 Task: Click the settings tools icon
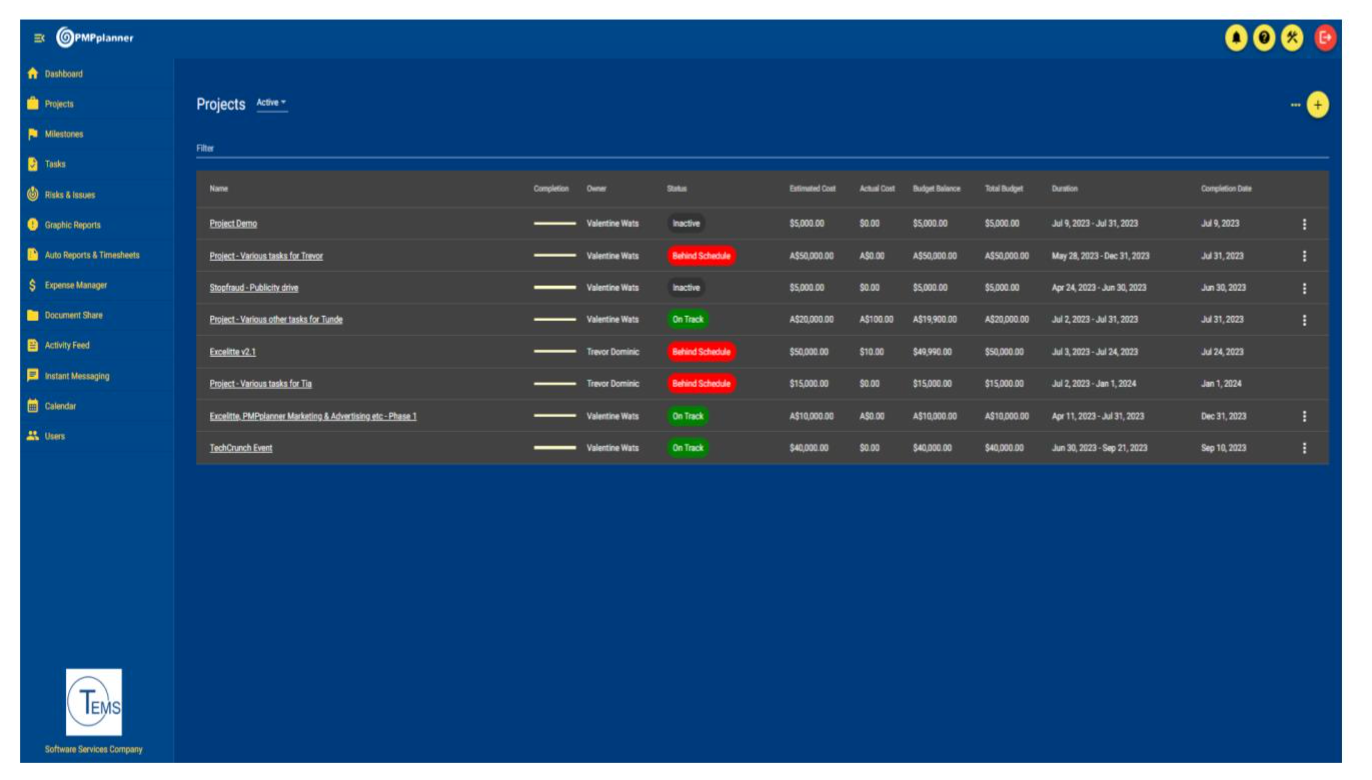(x=1293, y=38)
